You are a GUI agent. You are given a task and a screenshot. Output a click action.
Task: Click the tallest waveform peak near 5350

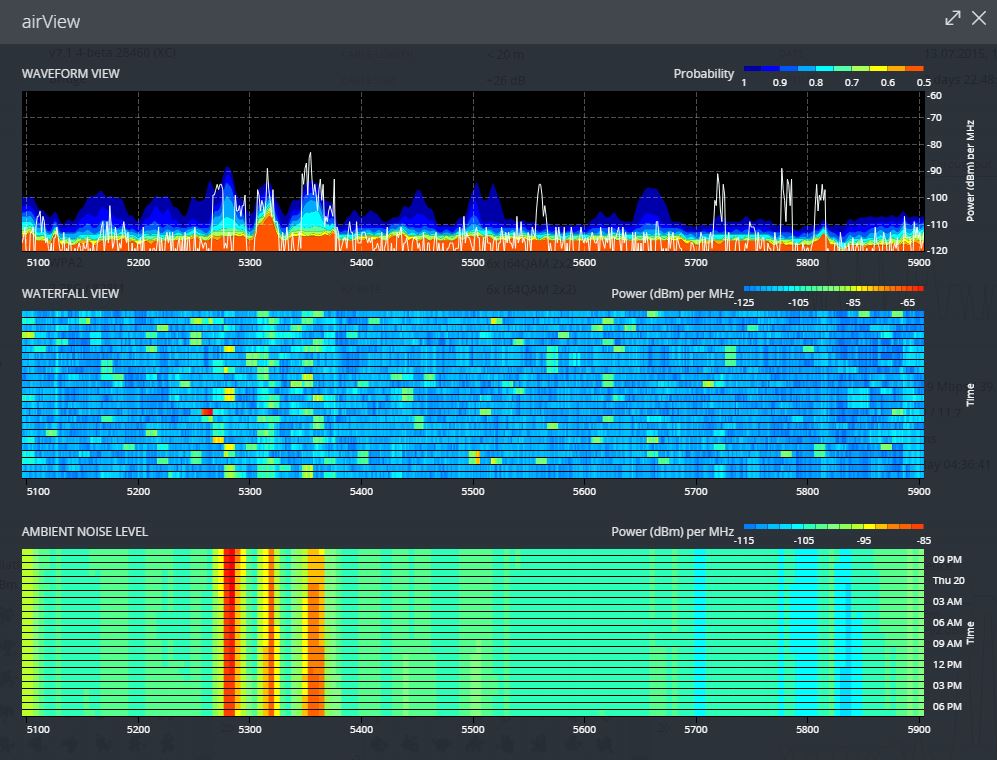coord(310,156)
